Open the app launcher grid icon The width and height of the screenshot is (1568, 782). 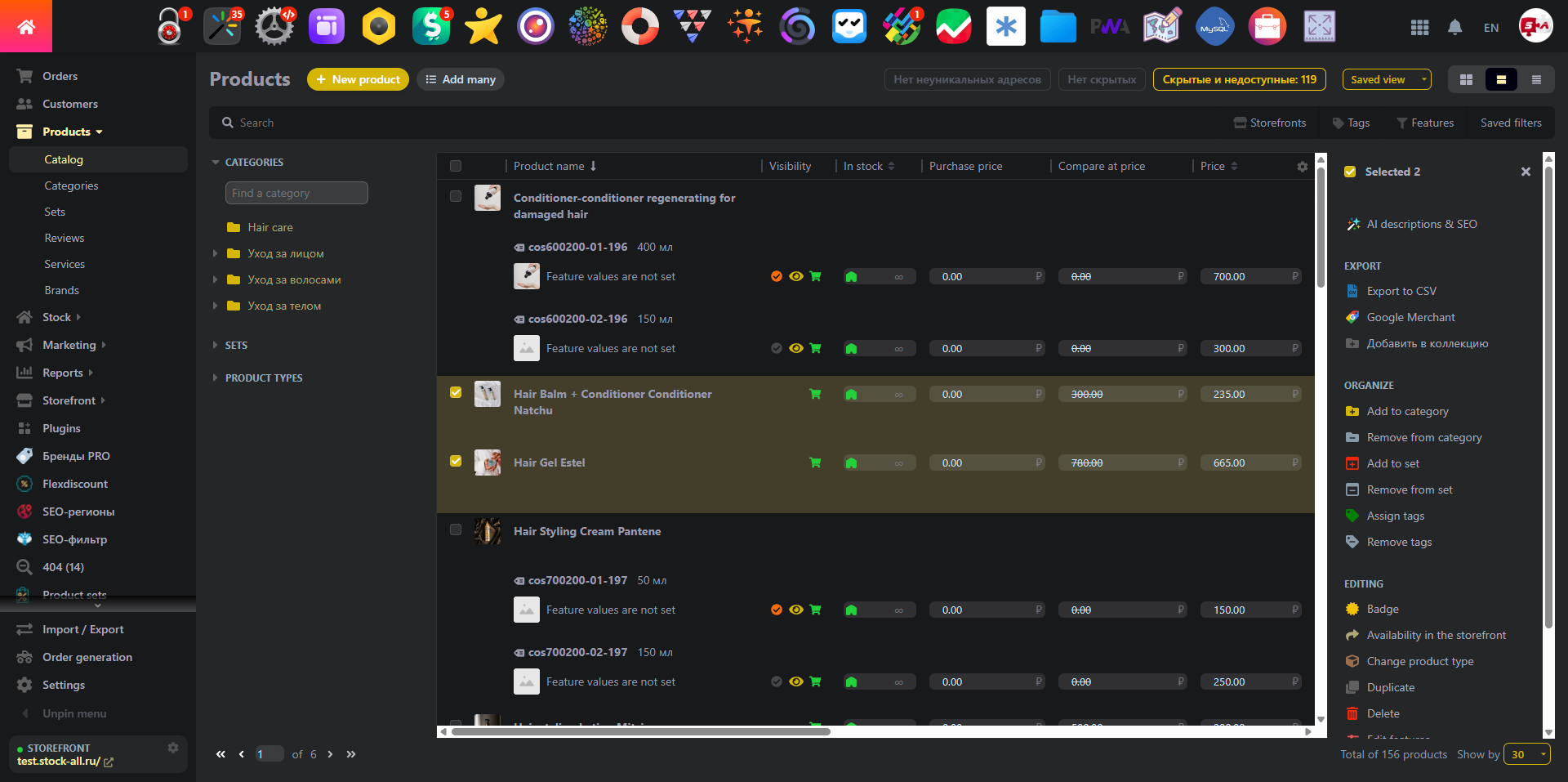point(1420,27)
